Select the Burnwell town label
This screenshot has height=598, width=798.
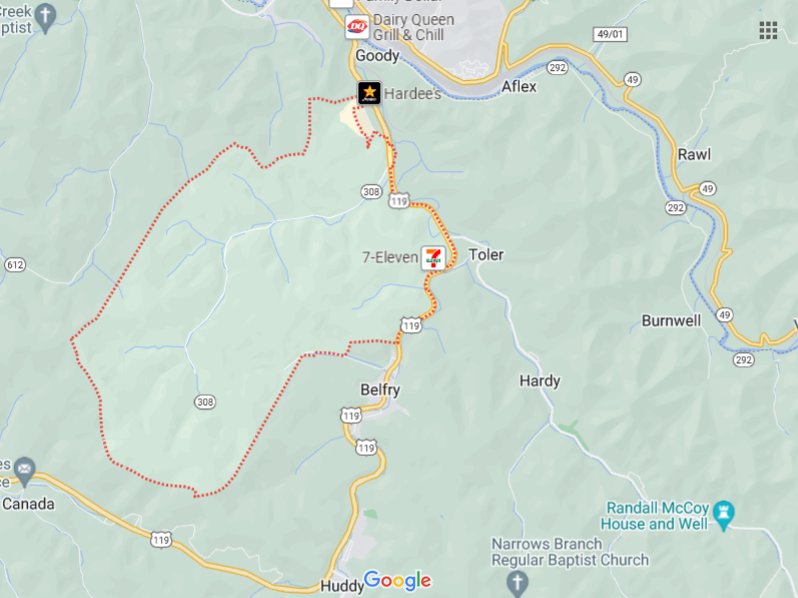pyautogui.click(x=671, y=321)
